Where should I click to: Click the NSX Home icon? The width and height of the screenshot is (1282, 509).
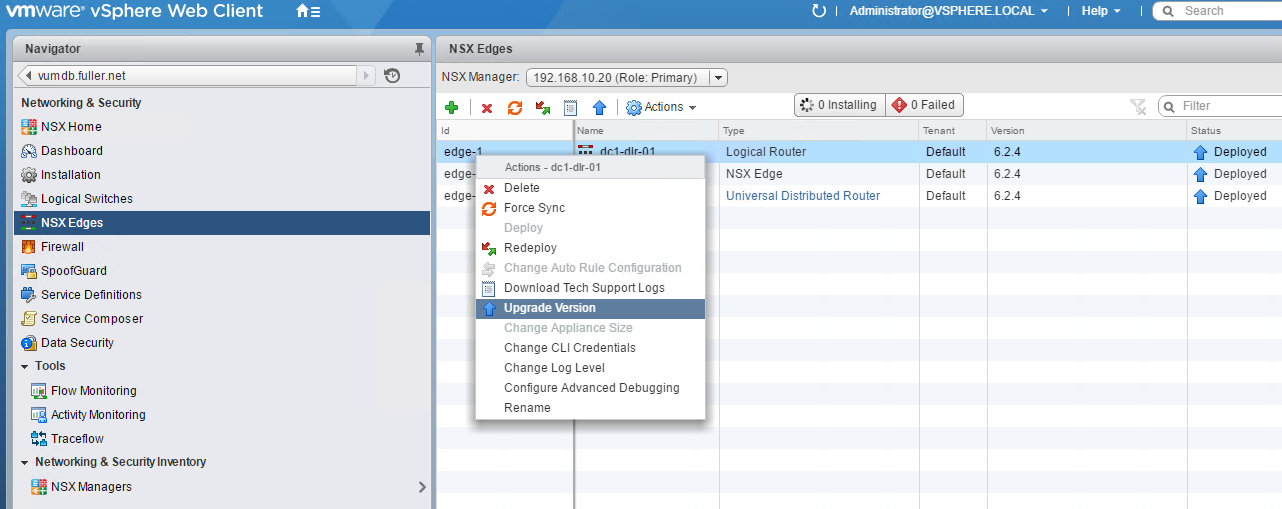tap(29, 127)
